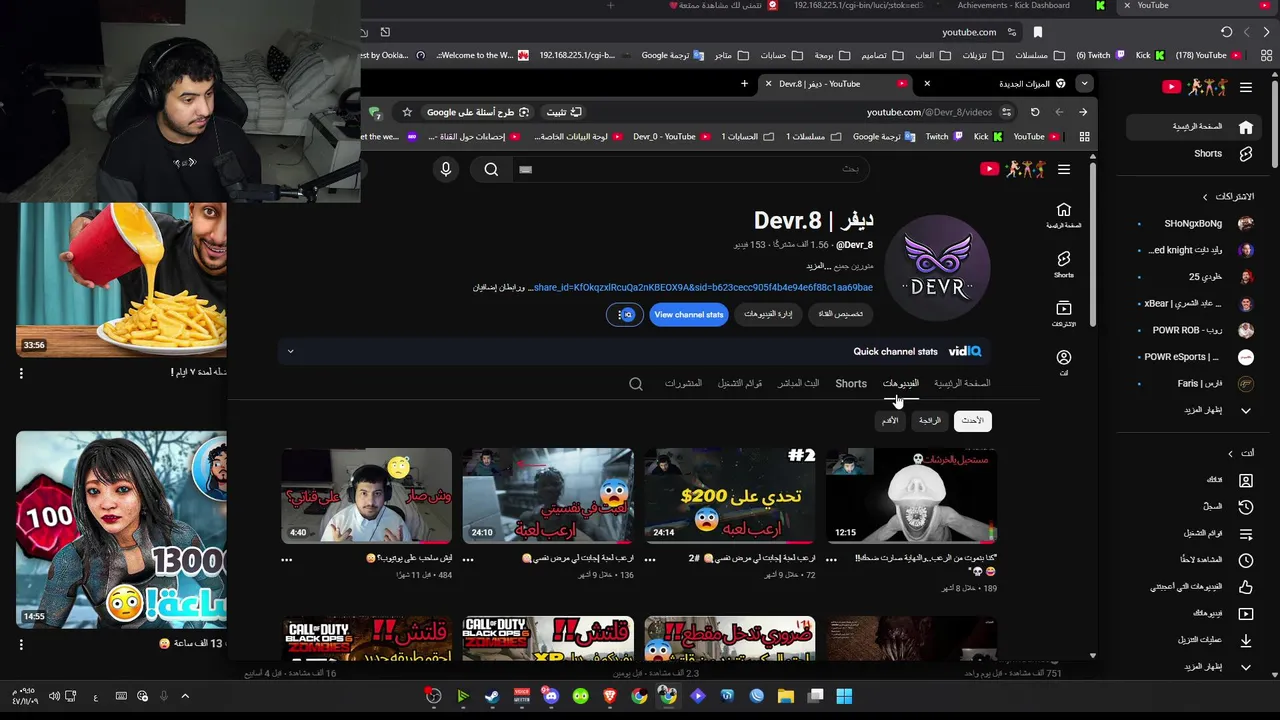Expand the Quick channel stats chevron

point(290,351)
